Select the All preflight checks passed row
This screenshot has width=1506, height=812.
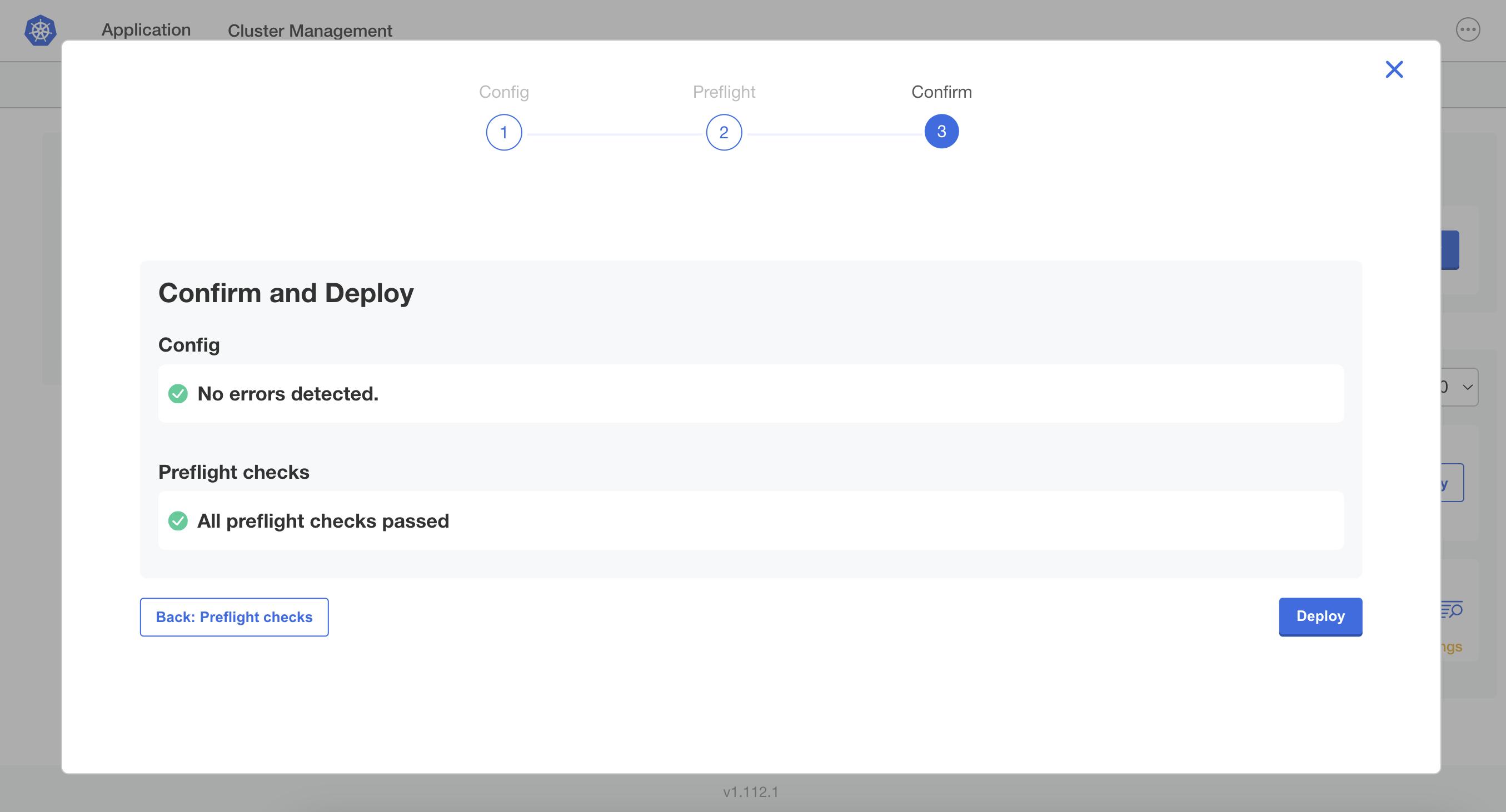click(750, 520)
